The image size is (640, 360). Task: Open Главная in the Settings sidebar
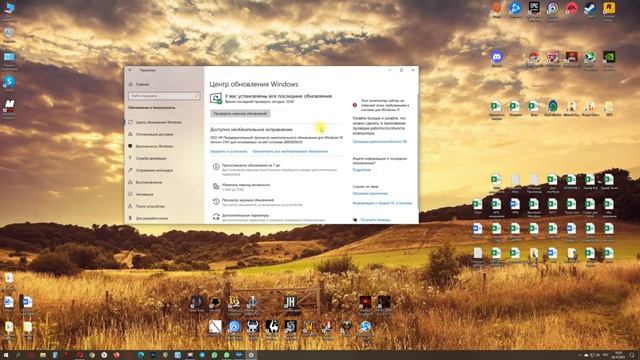coord(142,84)
